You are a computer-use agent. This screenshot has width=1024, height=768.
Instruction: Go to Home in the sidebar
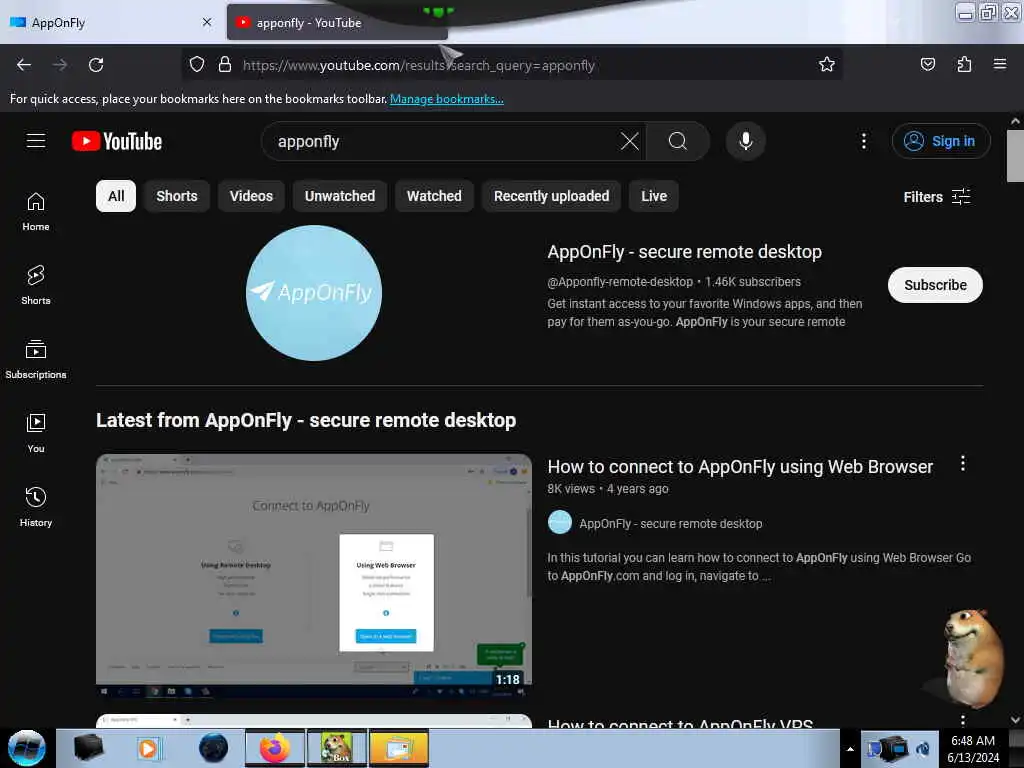(36, 212)
